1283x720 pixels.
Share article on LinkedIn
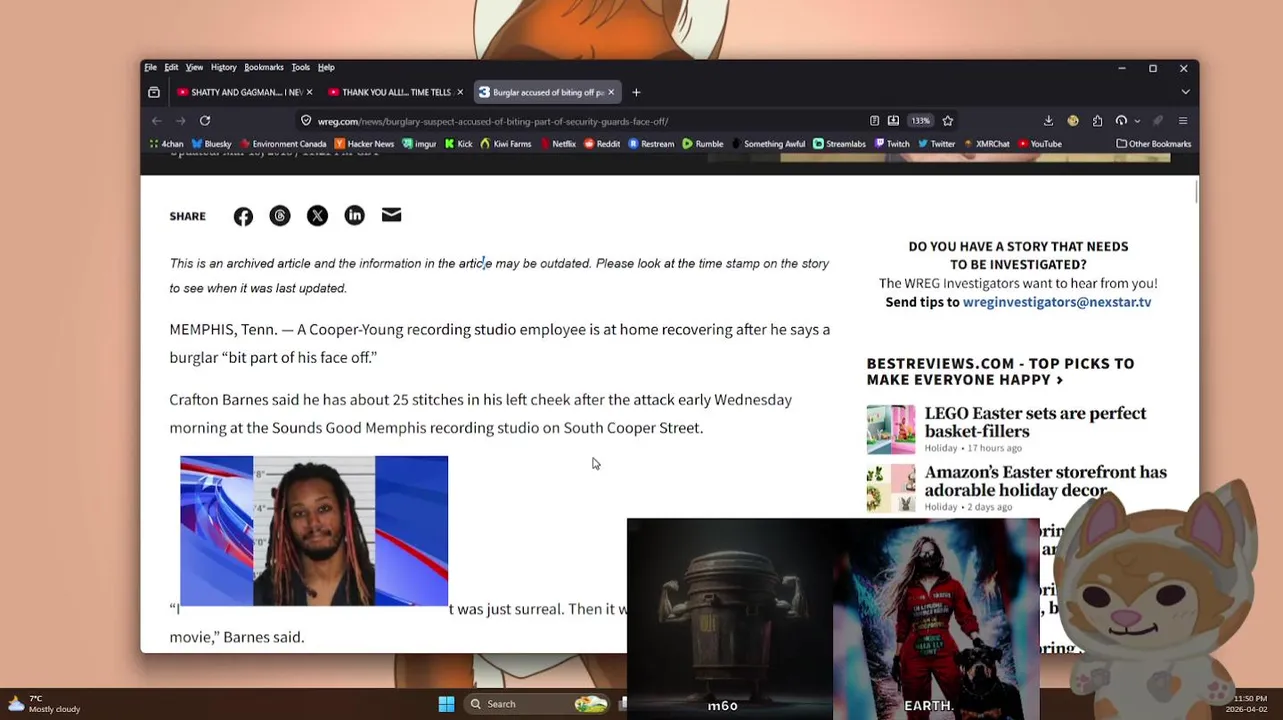pos(354,216)
